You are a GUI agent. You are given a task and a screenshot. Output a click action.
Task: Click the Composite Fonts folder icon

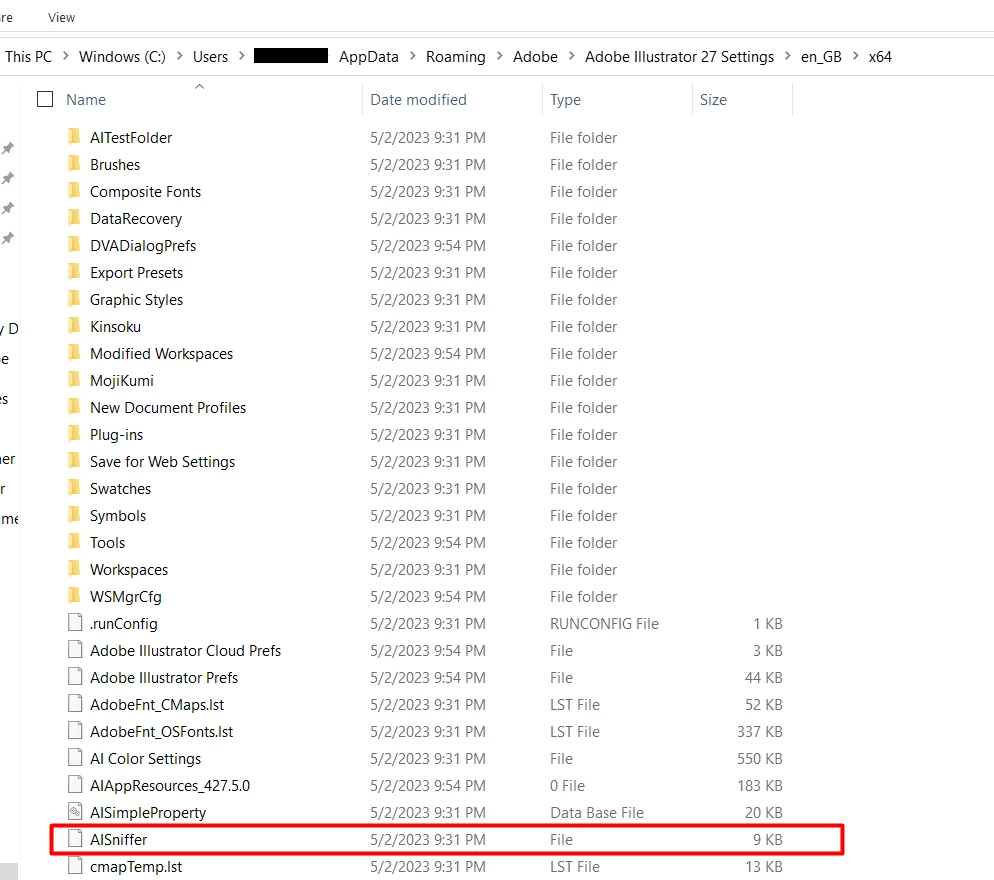point(74,190)
